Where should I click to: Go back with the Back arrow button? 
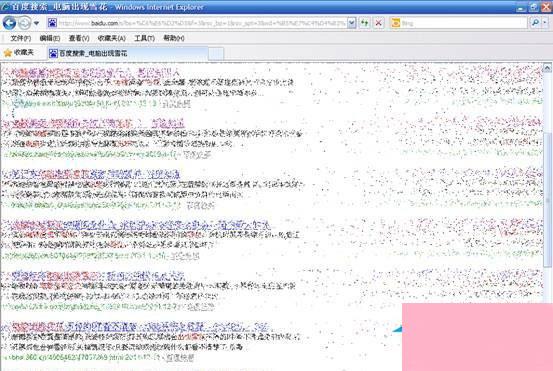point(10,23)
